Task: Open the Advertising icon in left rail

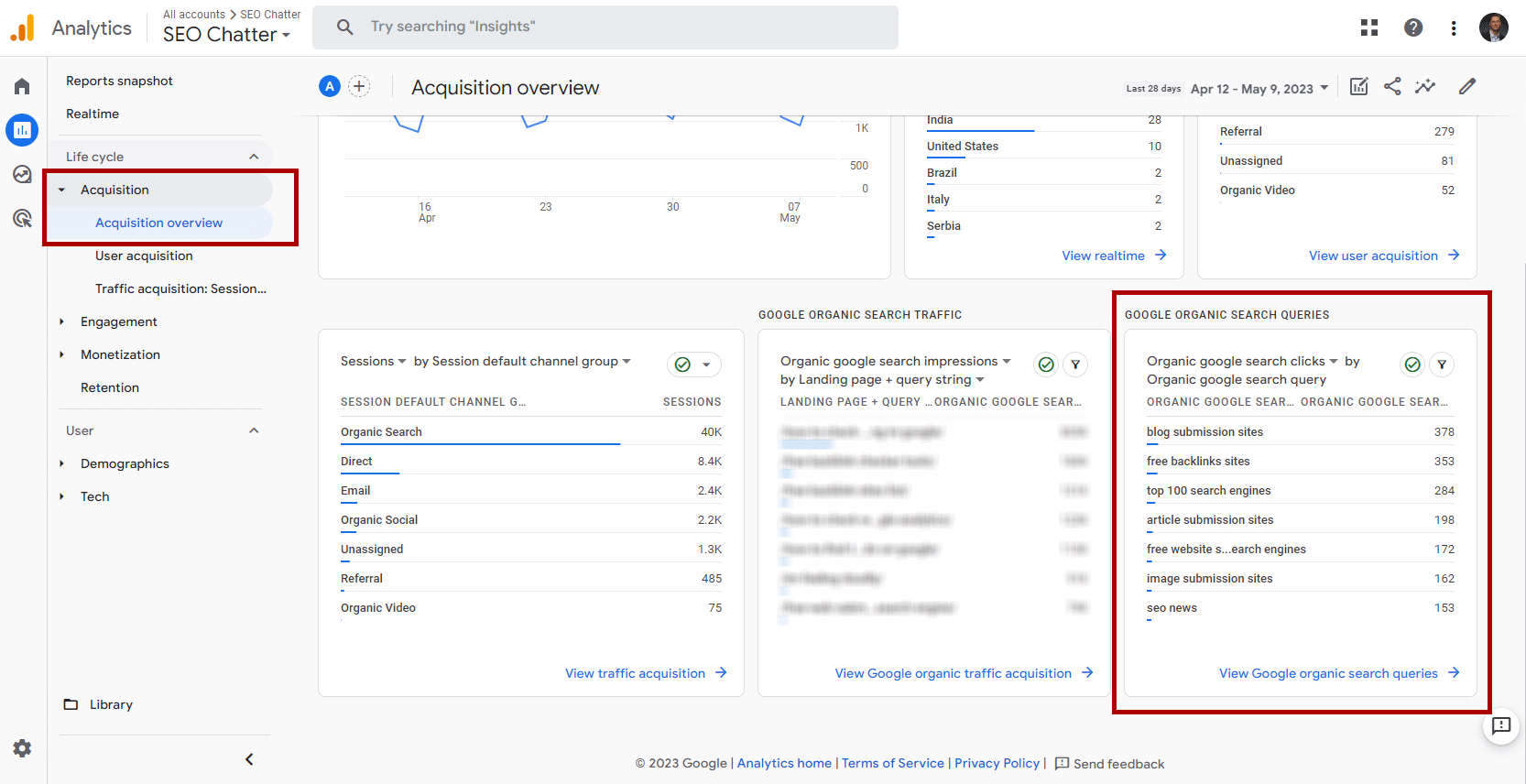Action: pyautogui.click(x=22, y=218)
